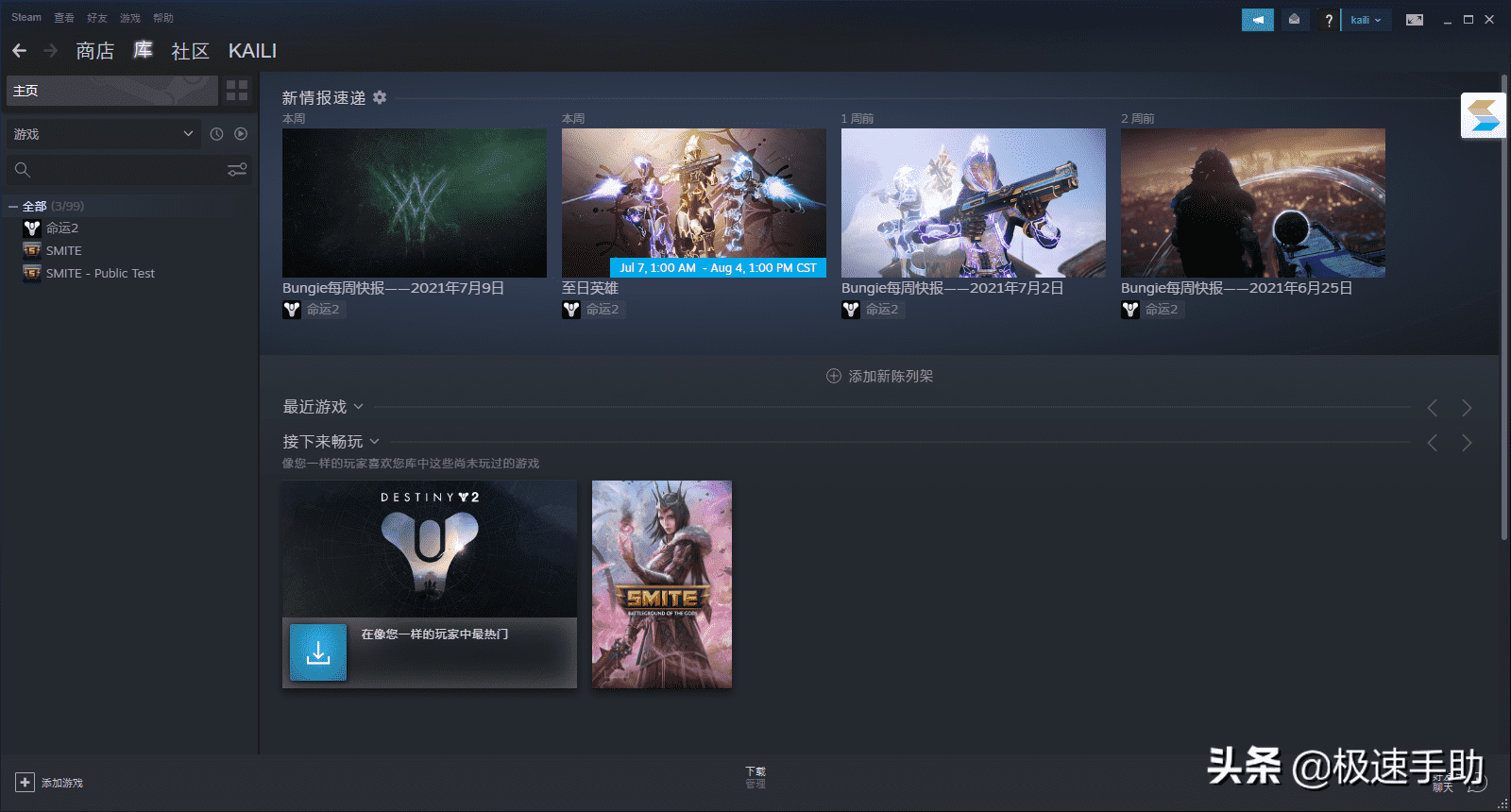Click the blue Destiny 2 download icon
The image size is (1511, 812).
[318, 652]
